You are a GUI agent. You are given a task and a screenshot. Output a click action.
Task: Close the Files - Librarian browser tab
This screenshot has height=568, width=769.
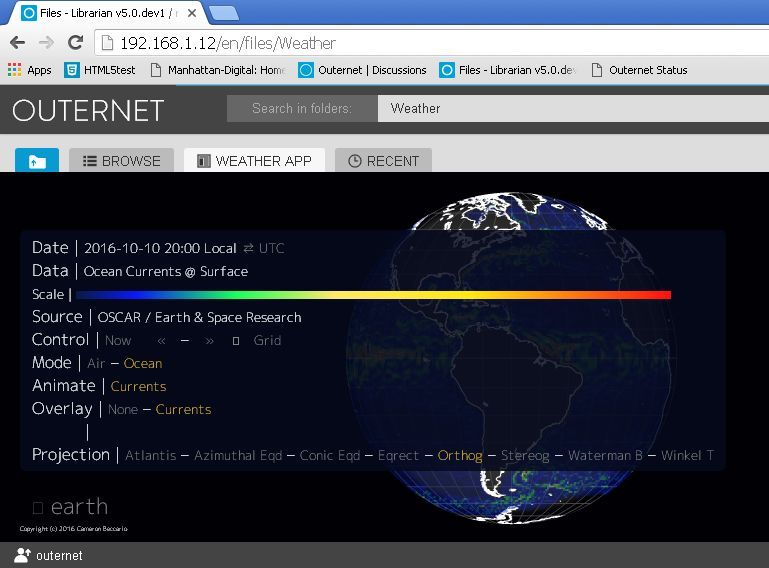pos(192,13)
